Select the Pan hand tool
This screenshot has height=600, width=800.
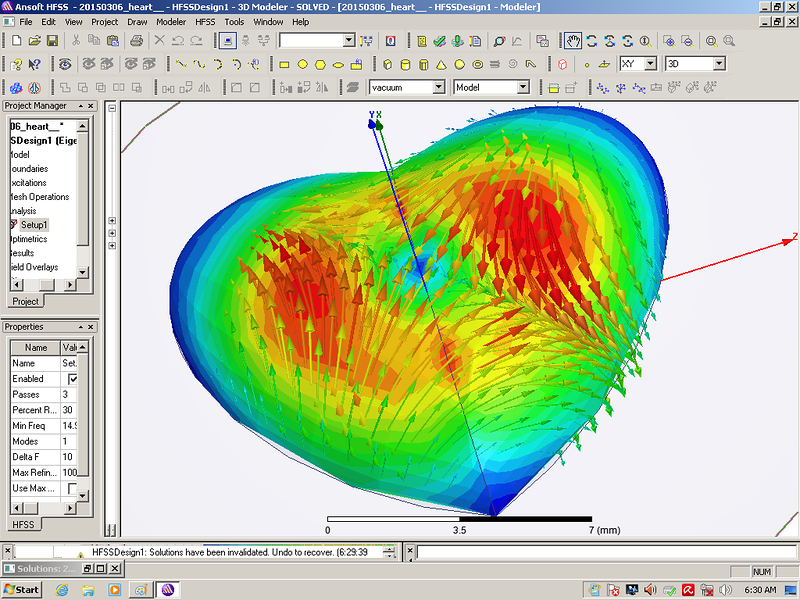click(x=573, y=41)
